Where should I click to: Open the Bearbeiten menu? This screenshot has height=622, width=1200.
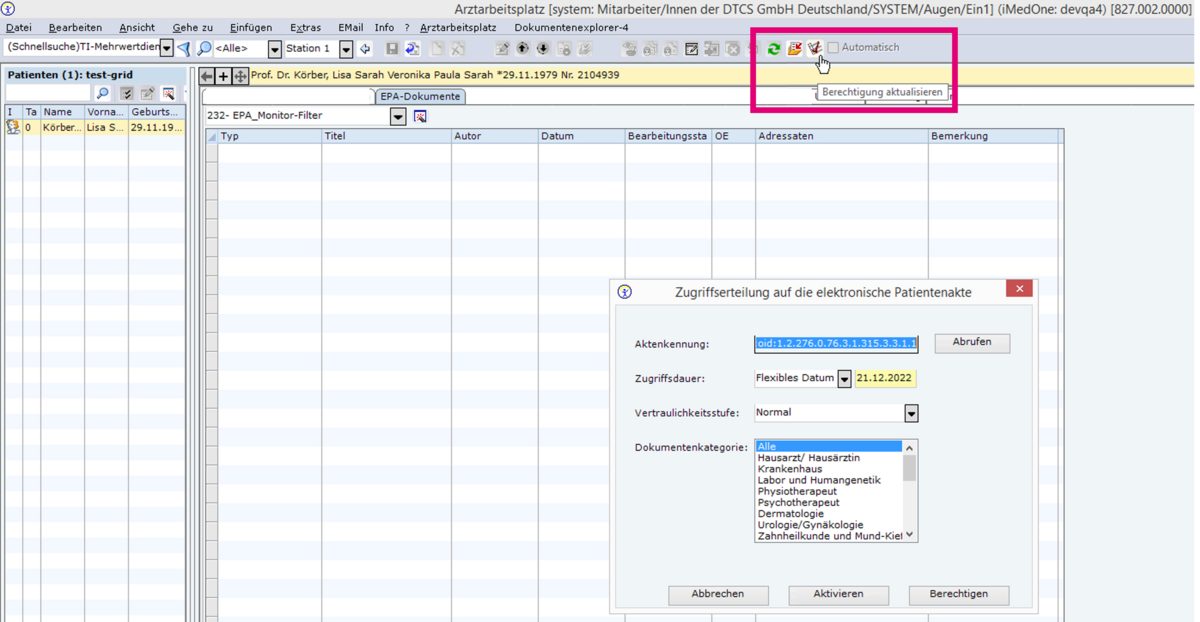[x=76, y=28]
